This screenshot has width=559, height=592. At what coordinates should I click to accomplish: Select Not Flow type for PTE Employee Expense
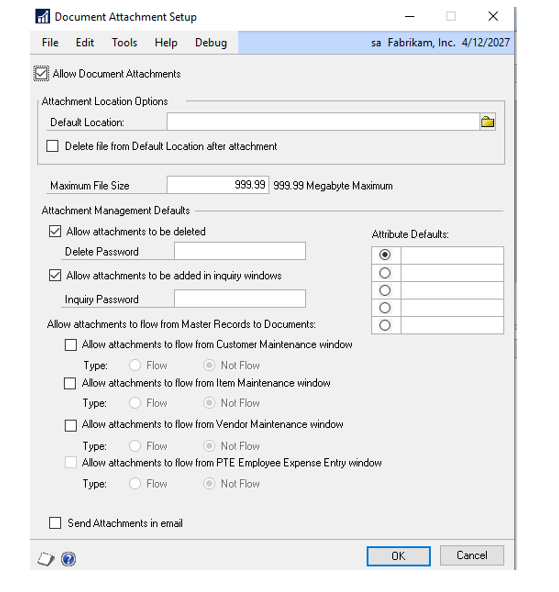209,484
